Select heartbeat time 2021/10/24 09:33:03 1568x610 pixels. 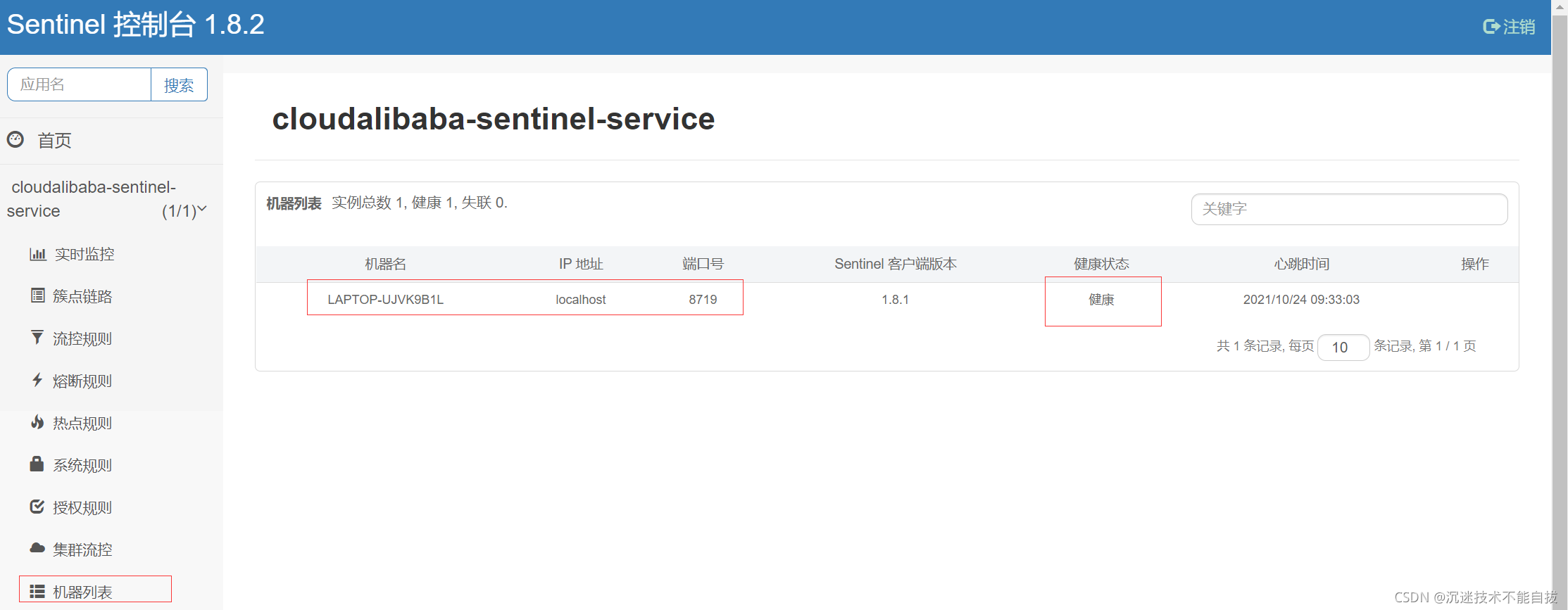click(1301, 300)
